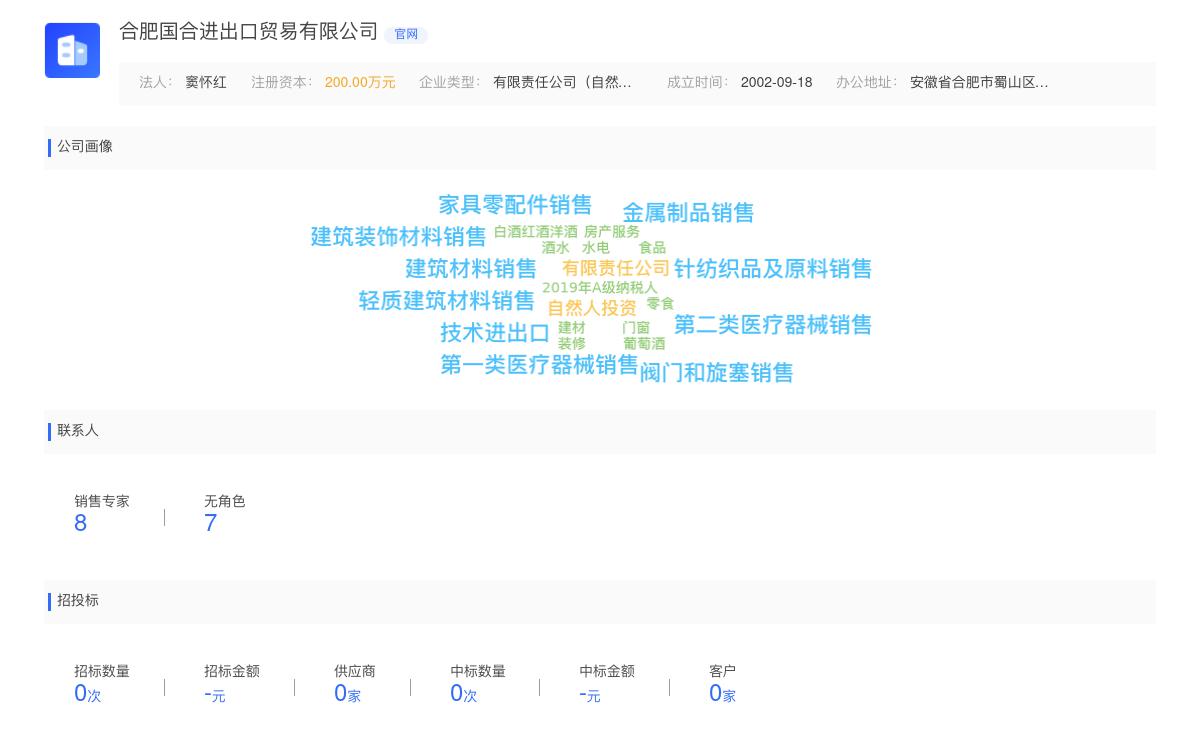Select word cloud tag 酒水
The height and width of the screenshot is (752, 1200).
(x=555, y=248)
